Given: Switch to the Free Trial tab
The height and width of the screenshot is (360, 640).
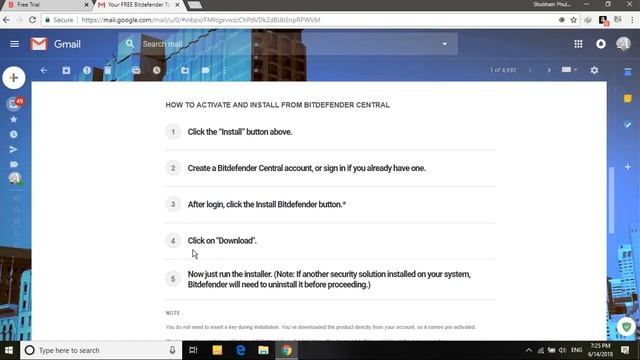Looking at the screenshot, I should tap(46, 5).
